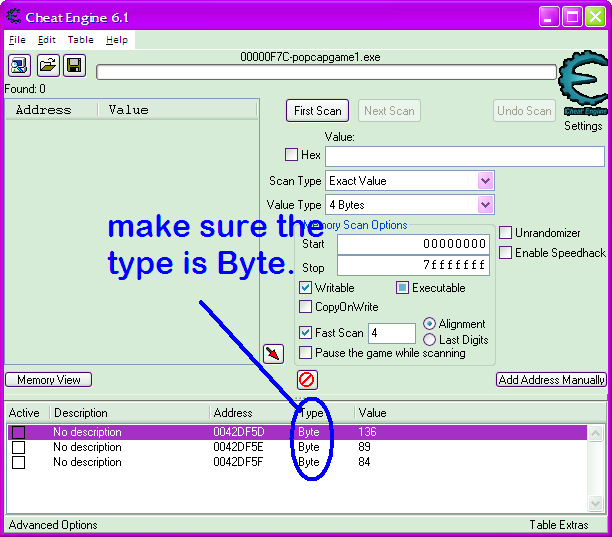Viewport: 612px width, 537px height.
Task: Save the table floppy disk icon
Action: [74, 66]
